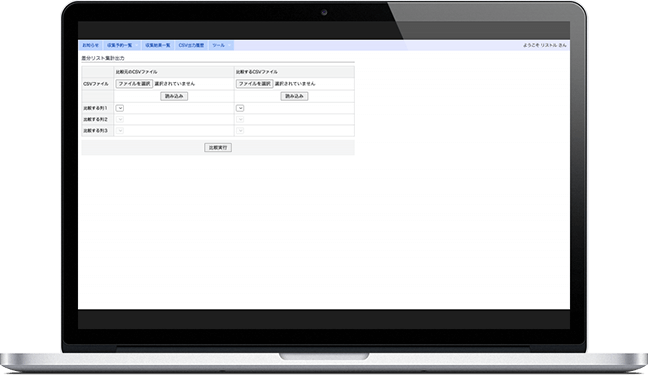Run the comparison with the 比較実行 button
The image size is (648, 375).
point(218,148)
